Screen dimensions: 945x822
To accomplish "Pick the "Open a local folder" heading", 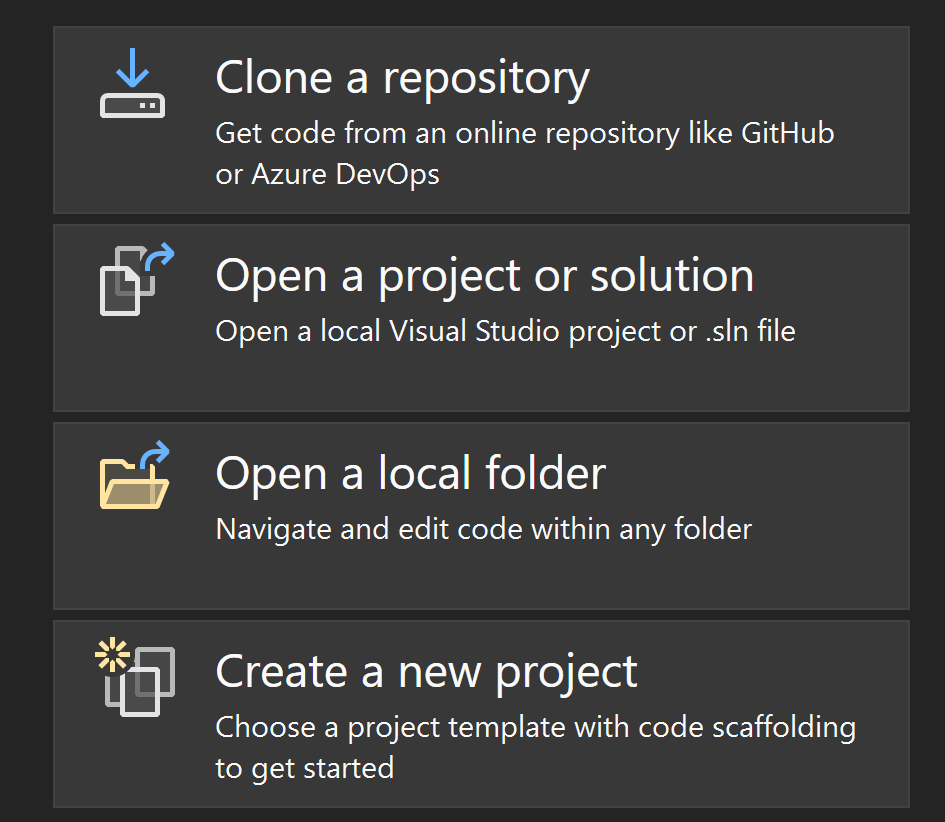I will (x=410, y=474).
